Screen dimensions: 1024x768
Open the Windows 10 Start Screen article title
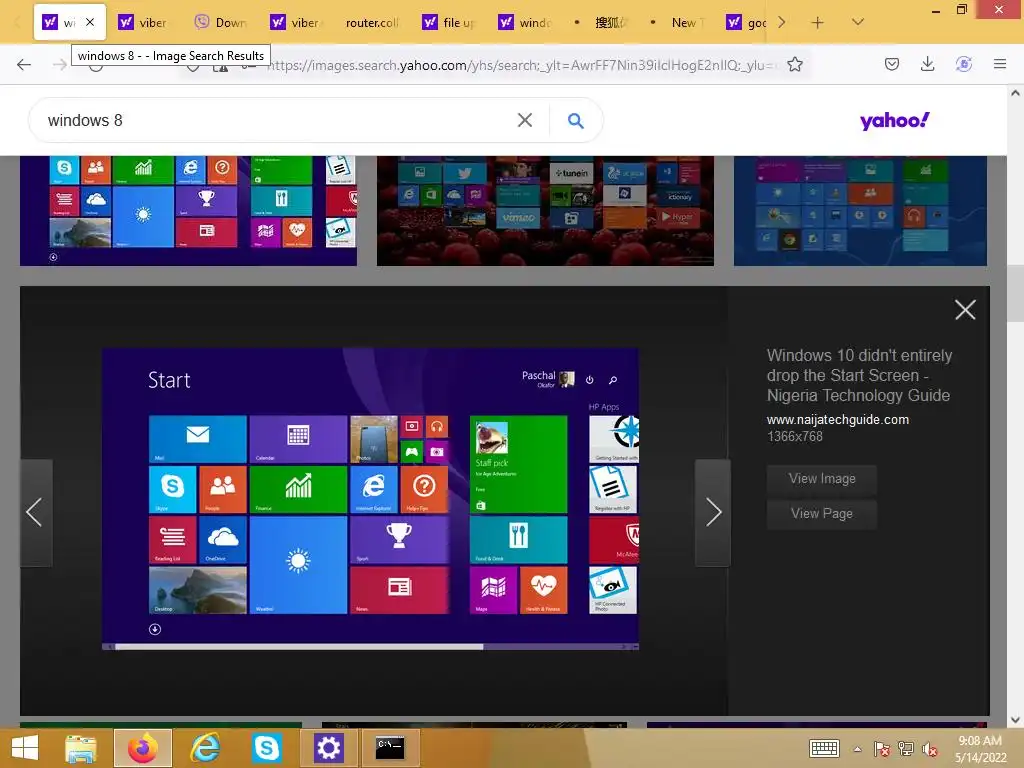click(x=859, y=376)
